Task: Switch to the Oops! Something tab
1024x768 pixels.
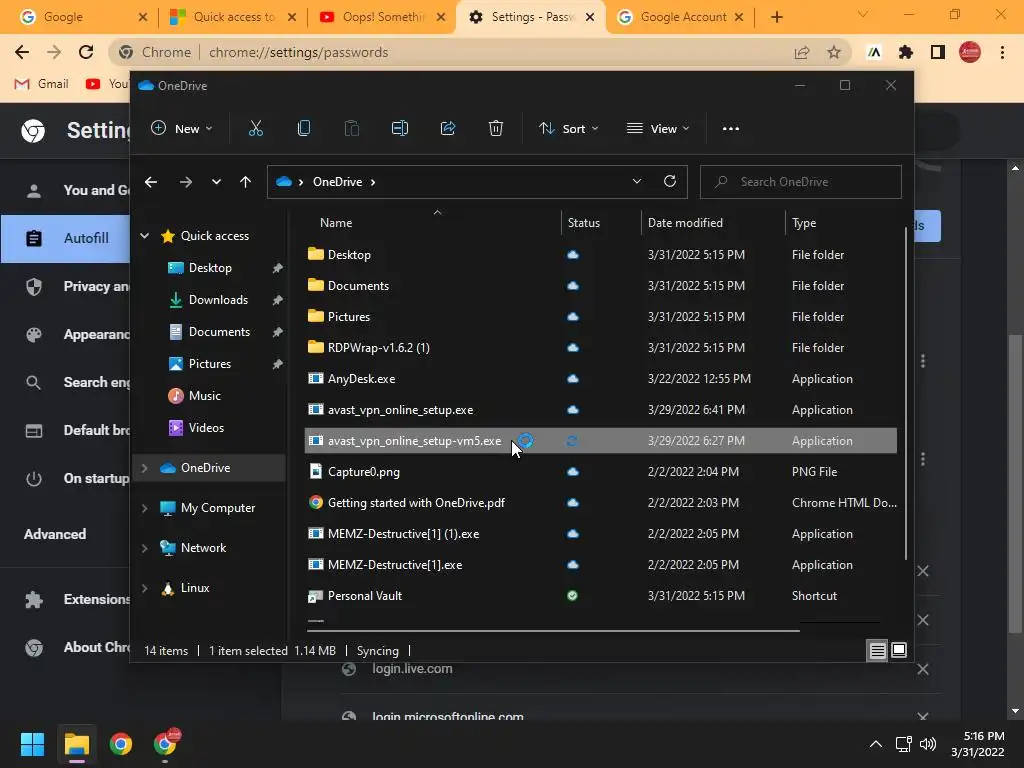Action: (x=381, y=17)
